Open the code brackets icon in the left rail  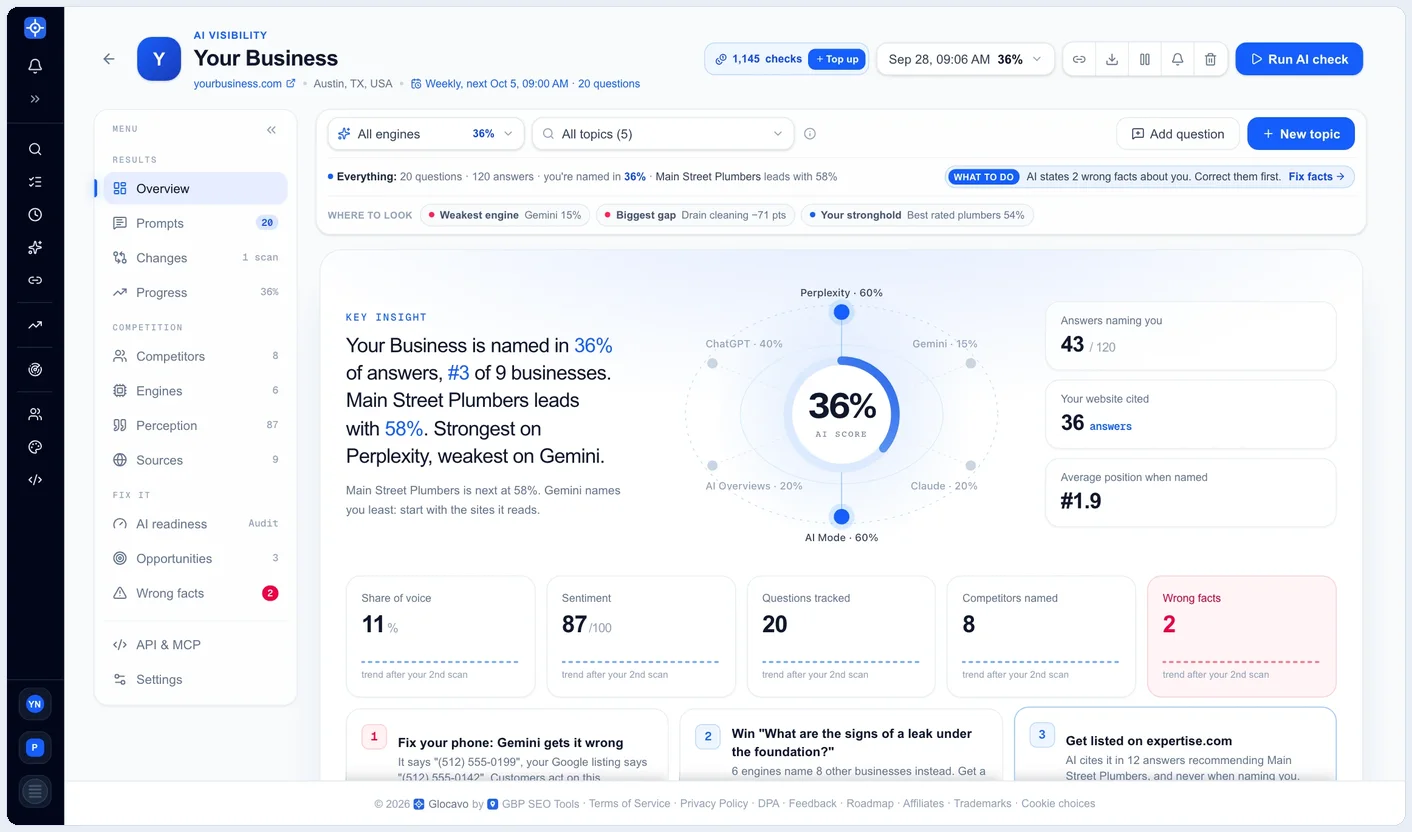35,479
